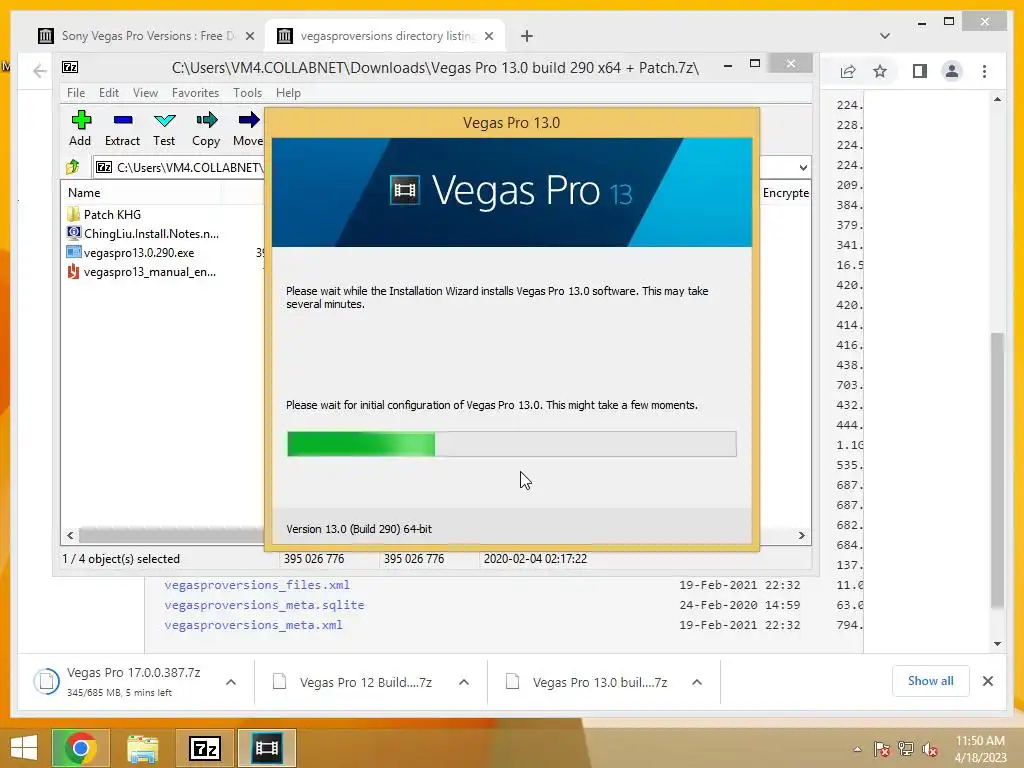The image size is (1024, 768).
Task: Open the Favorites menu in 7-Zip
Action: point(195,93)
